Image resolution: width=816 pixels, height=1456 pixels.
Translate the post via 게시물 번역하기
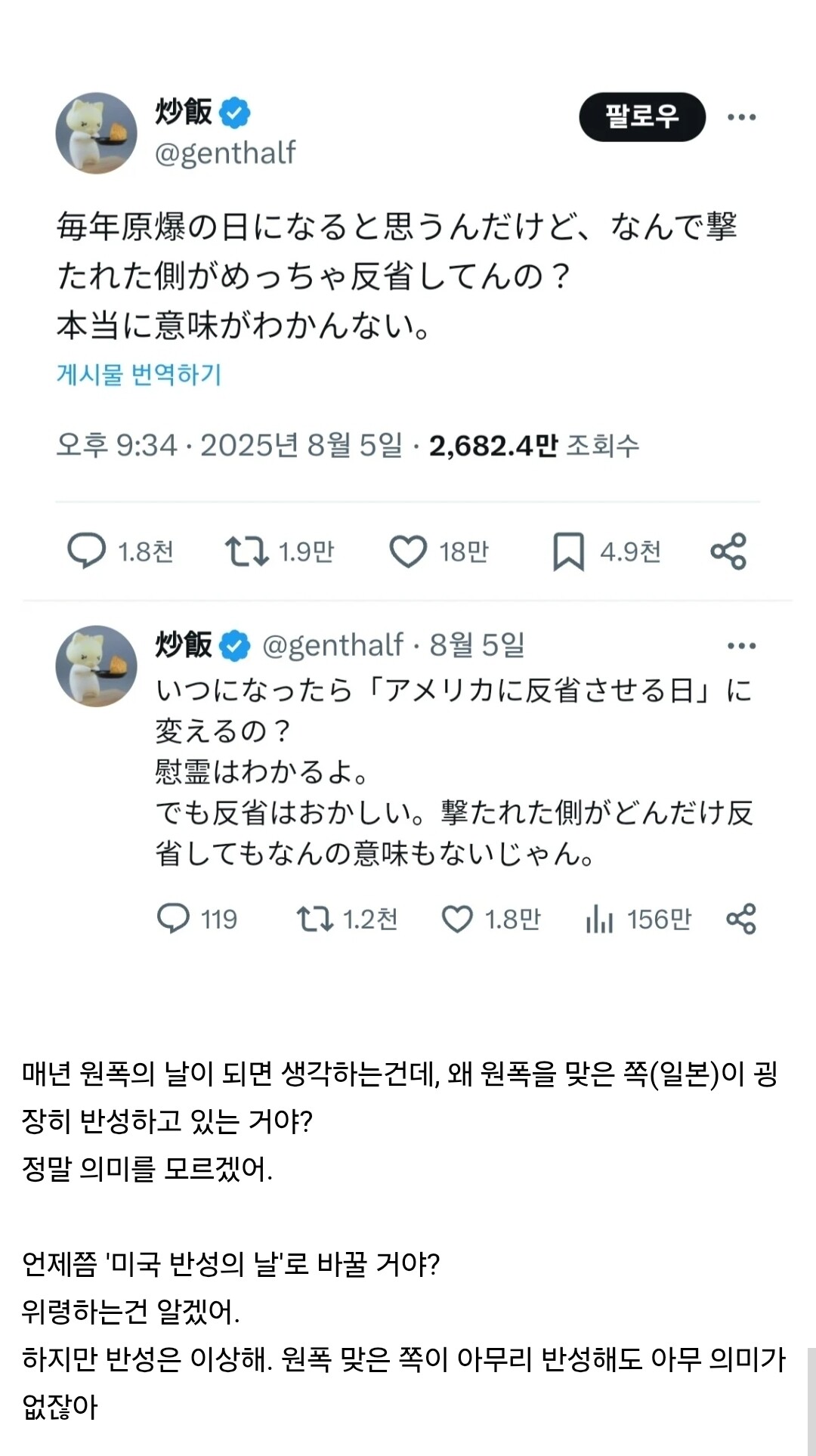point(139,374)
